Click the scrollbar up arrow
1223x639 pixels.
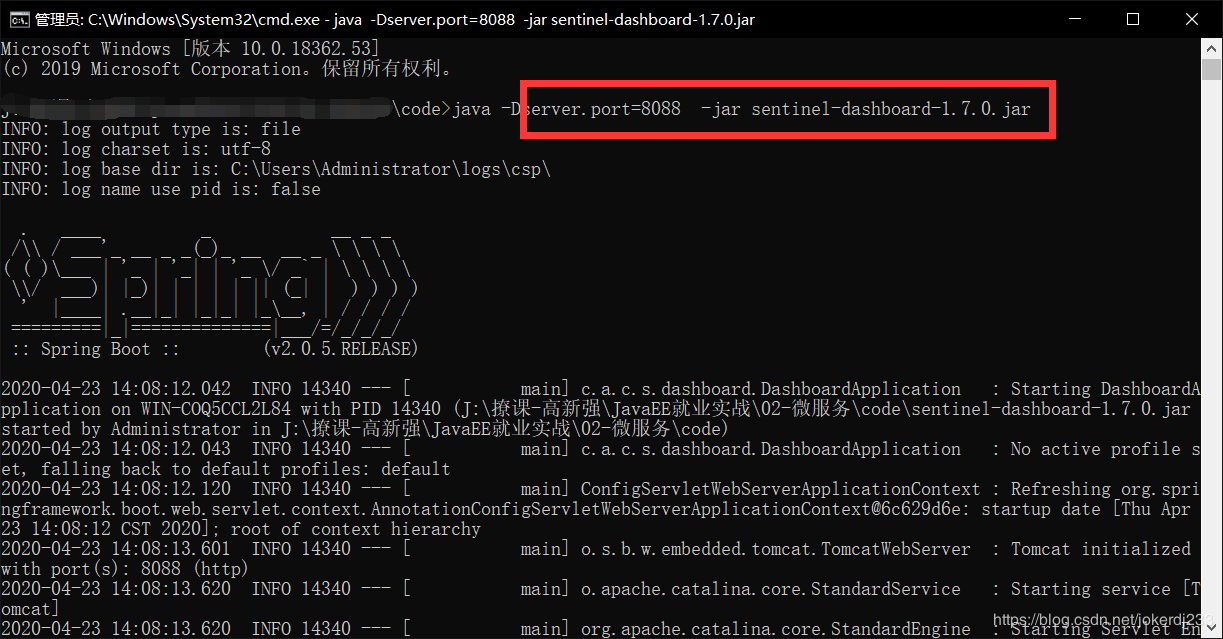pos(1212,49)
